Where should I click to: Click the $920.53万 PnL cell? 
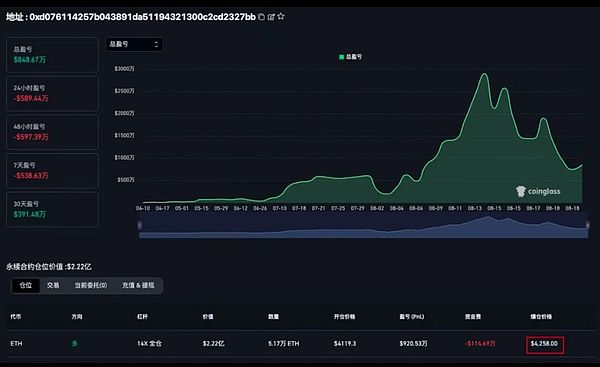click(414, 344)
